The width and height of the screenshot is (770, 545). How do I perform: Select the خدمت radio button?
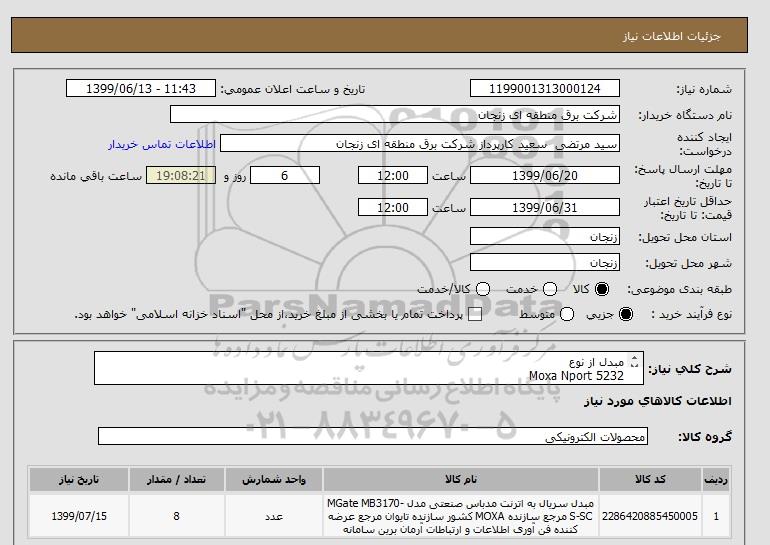tap(550, 289)
